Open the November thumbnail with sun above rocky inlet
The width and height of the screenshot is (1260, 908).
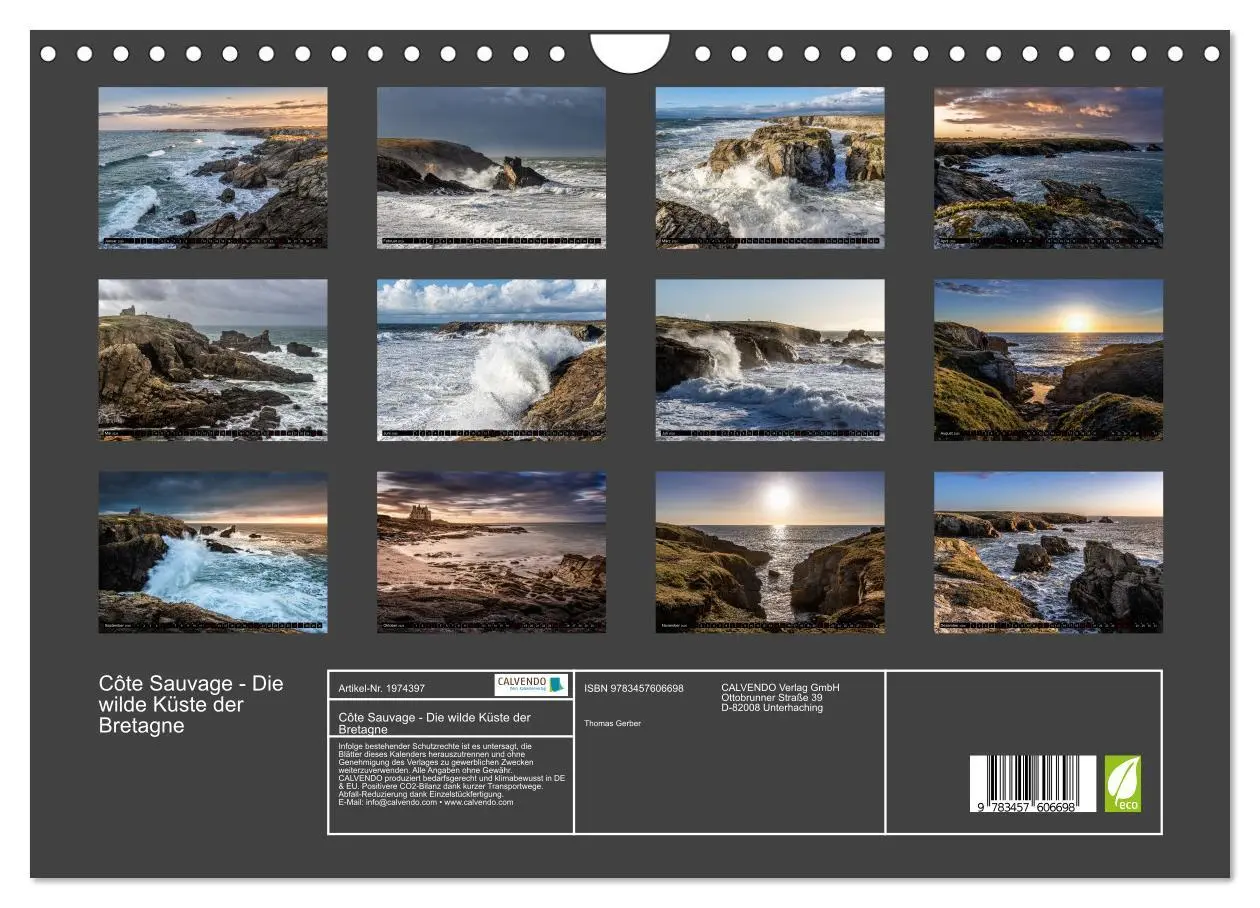point(770,552)
